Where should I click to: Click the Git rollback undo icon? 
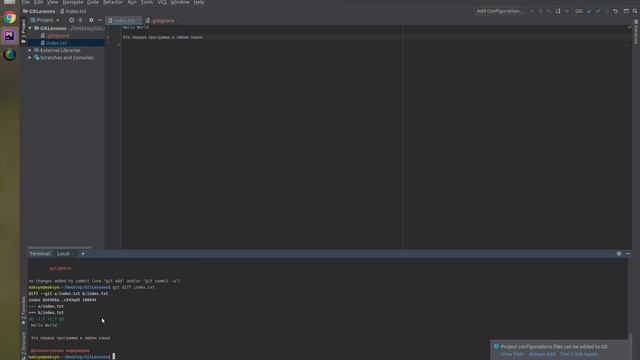[616, 11]
